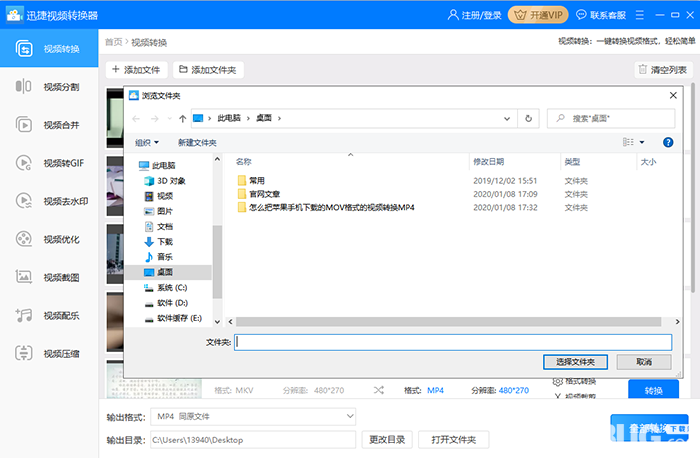
Task: Click the tree scroll-up arrow
Action: (x=217, y=159)
